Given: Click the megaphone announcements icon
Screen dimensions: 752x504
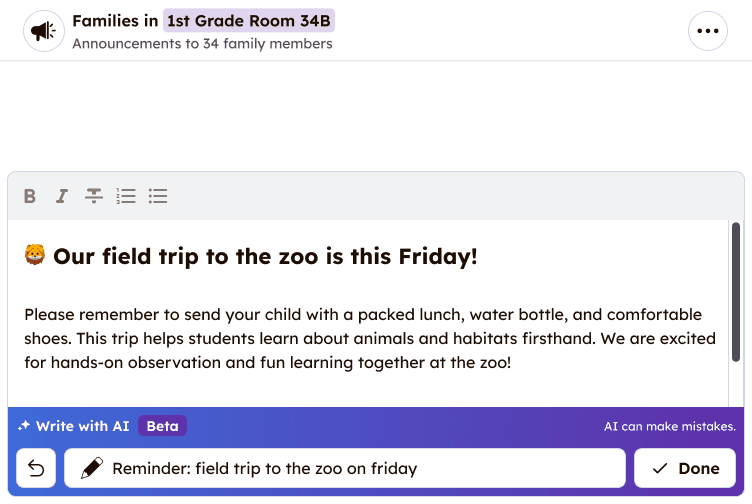Looking at the screenshot, I should 43,31.
